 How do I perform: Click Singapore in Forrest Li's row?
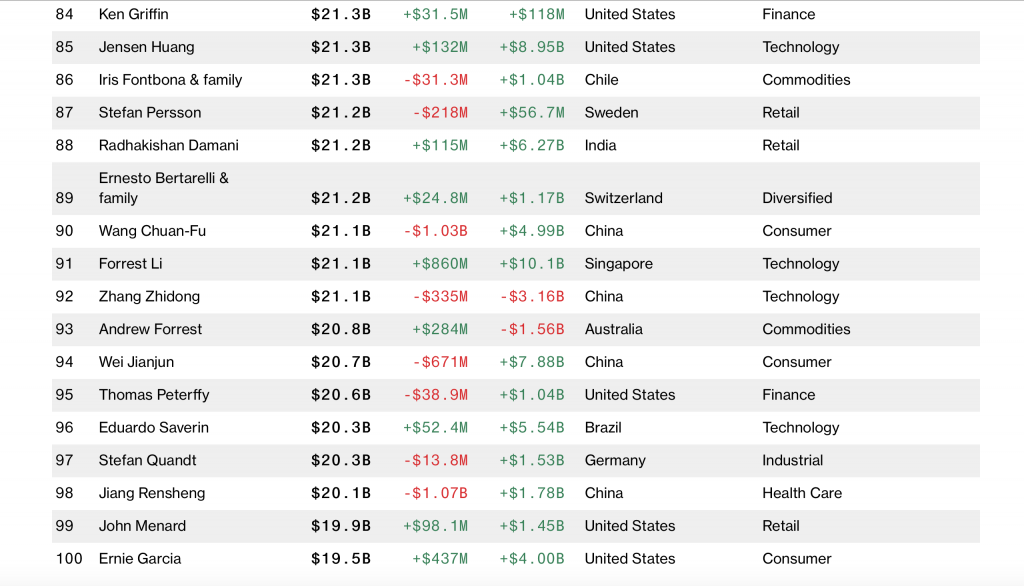pyautogui.click(x=618, y=264)
